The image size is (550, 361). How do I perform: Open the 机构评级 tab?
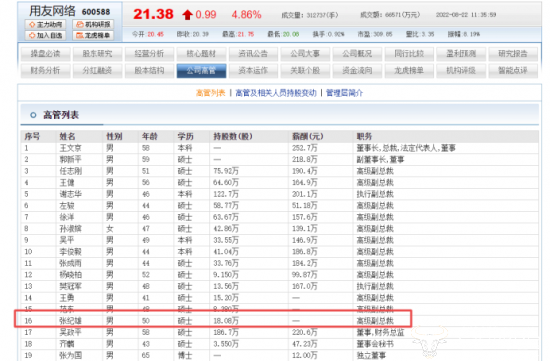[x=461, y=71]
